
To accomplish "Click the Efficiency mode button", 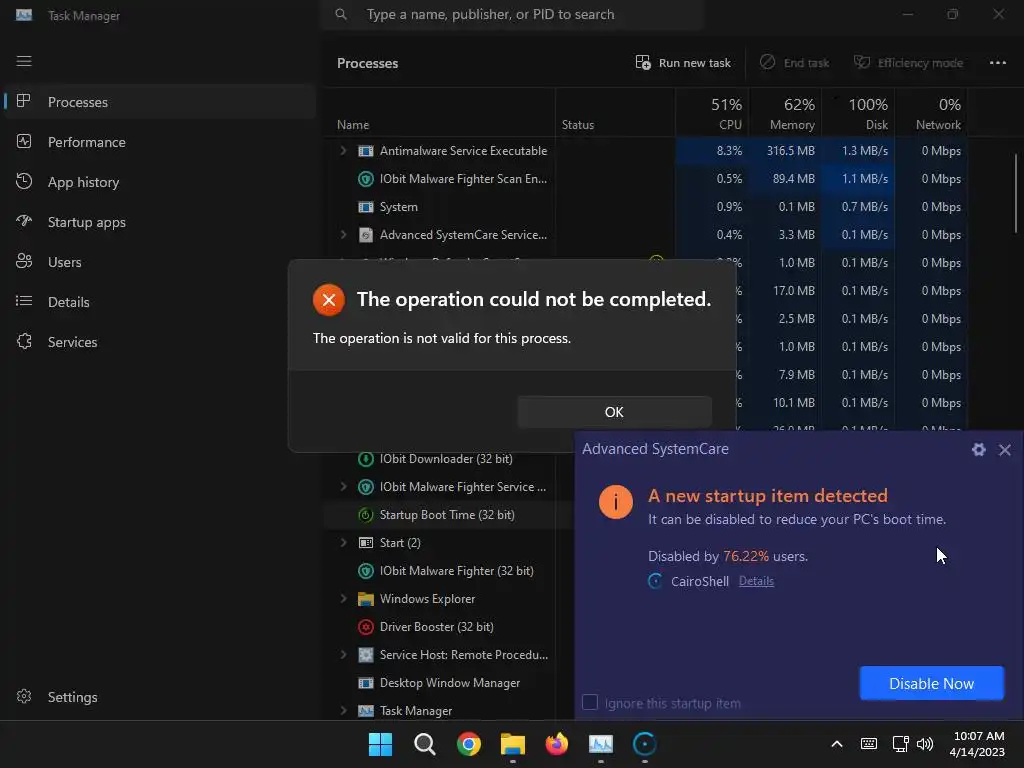I will tap(908, 63).
